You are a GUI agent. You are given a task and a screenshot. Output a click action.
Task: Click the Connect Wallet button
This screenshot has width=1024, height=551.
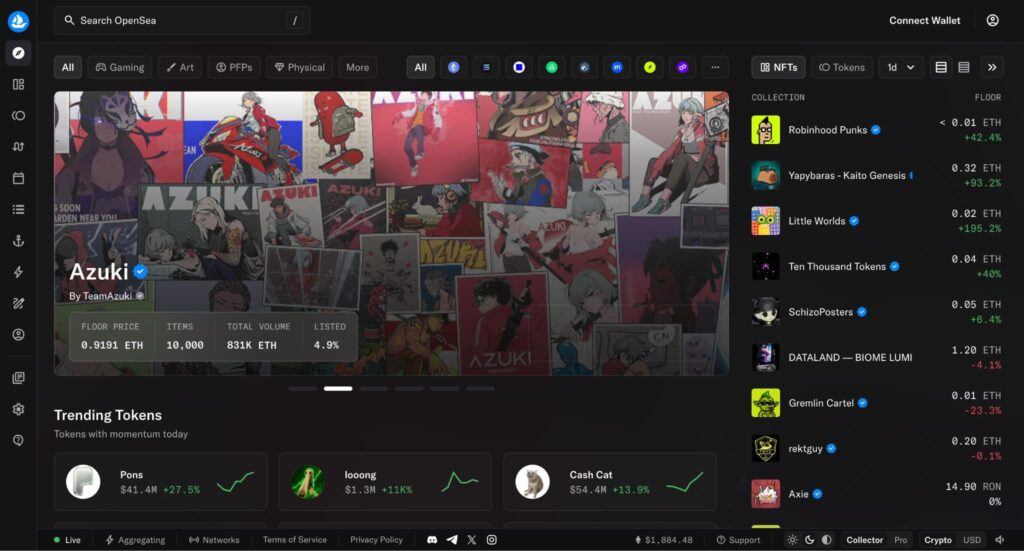pos(924,20)
